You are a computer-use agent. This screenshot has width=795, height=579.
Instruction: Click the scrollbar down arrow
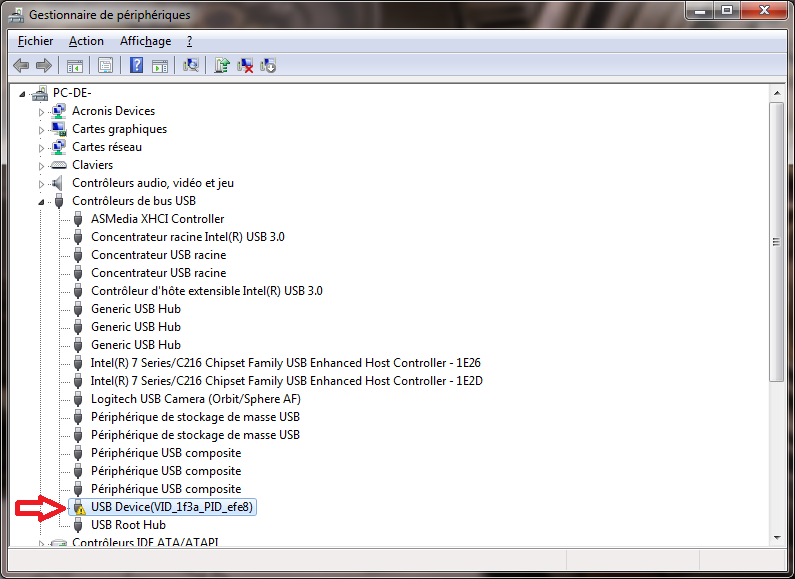pos(777,538)
